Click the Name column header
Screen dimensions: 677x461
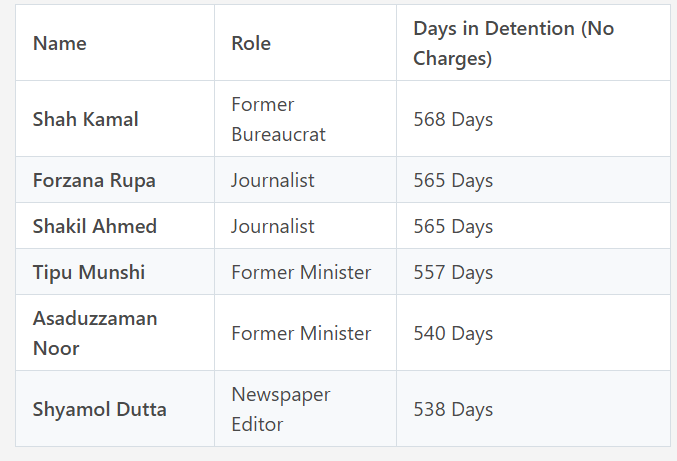point(60,43)
